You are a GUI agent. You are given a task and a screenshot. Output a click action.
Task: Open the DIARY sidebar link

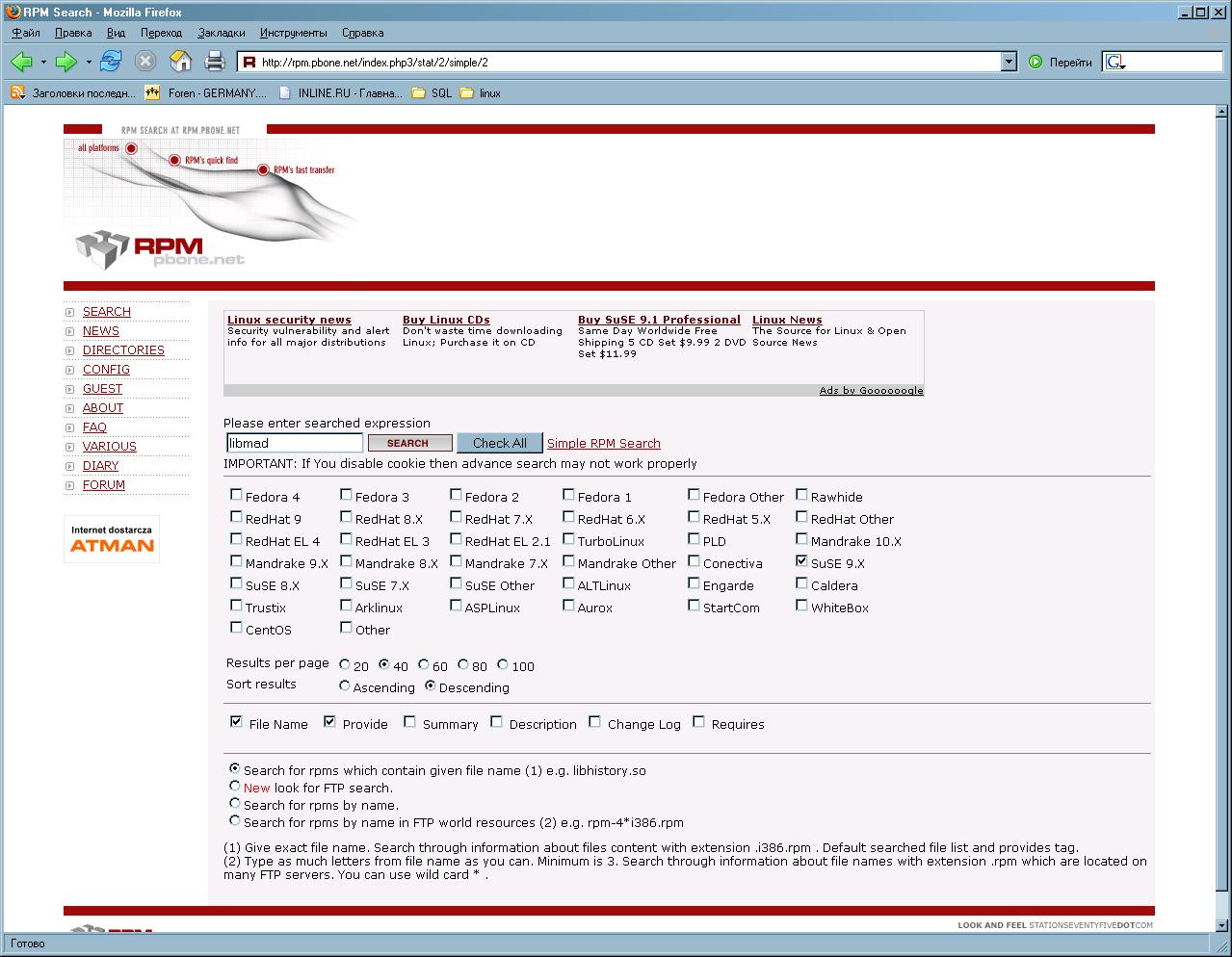pos(100,466)
